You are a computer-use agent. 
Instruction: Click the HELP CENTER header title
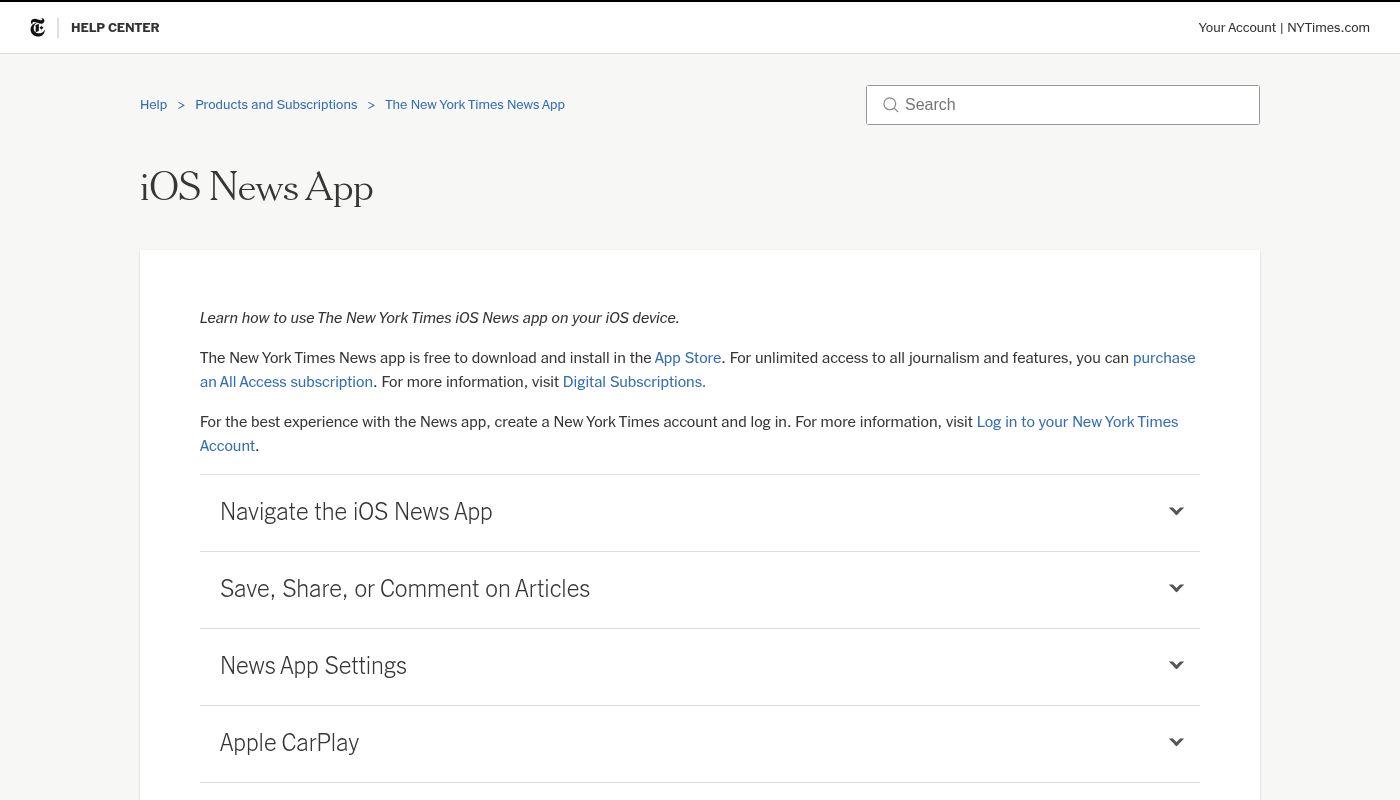(x=115, y=28)
